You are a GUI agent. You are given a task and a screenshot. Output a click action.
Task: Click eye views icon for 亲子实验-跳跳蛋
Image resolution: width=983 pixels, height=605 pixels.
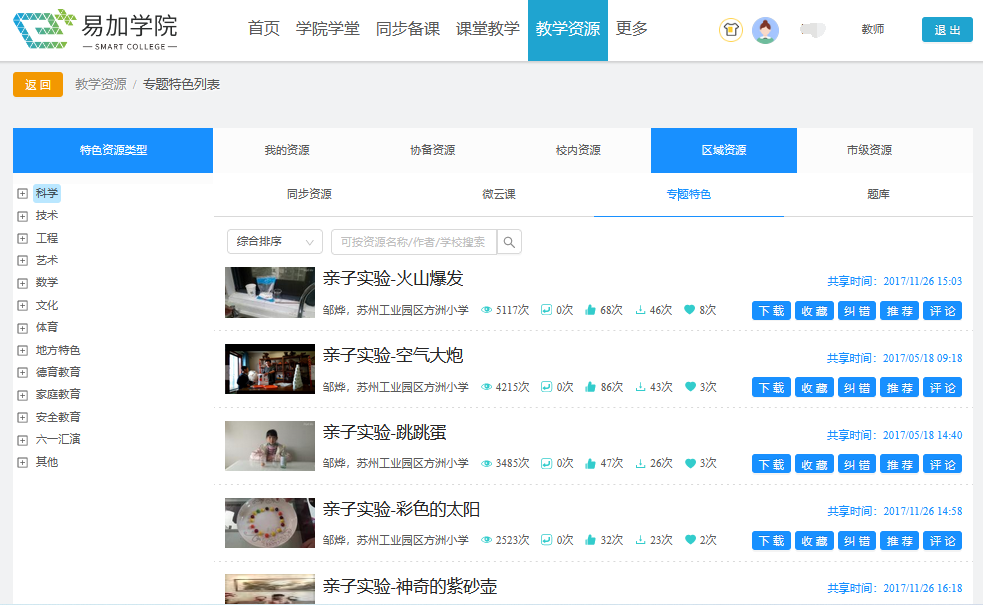[486, 463]
